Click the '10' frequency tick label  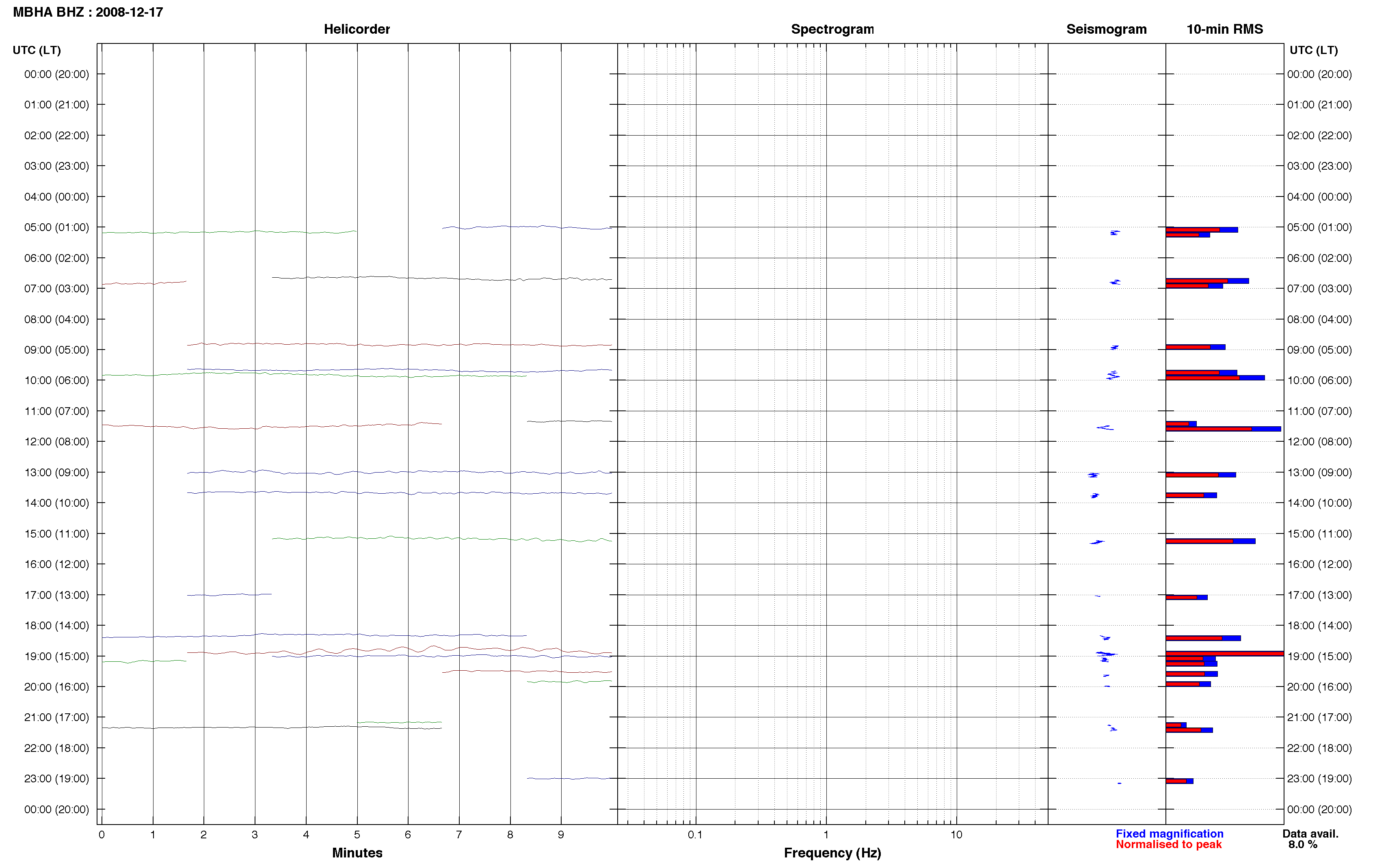956,835
